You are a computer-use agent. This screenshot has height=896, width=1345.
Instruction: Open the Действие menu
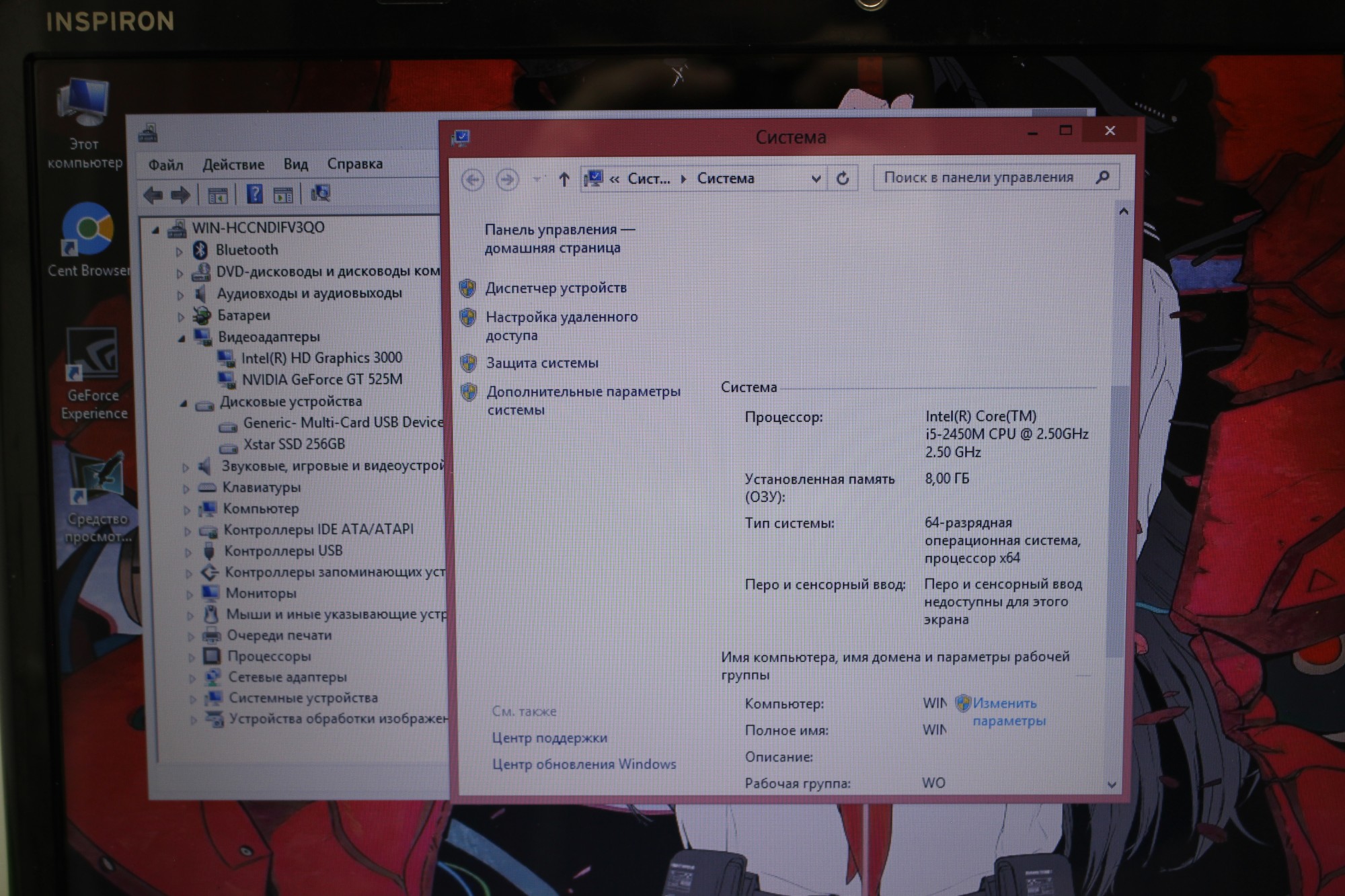[x=233, y=165]
